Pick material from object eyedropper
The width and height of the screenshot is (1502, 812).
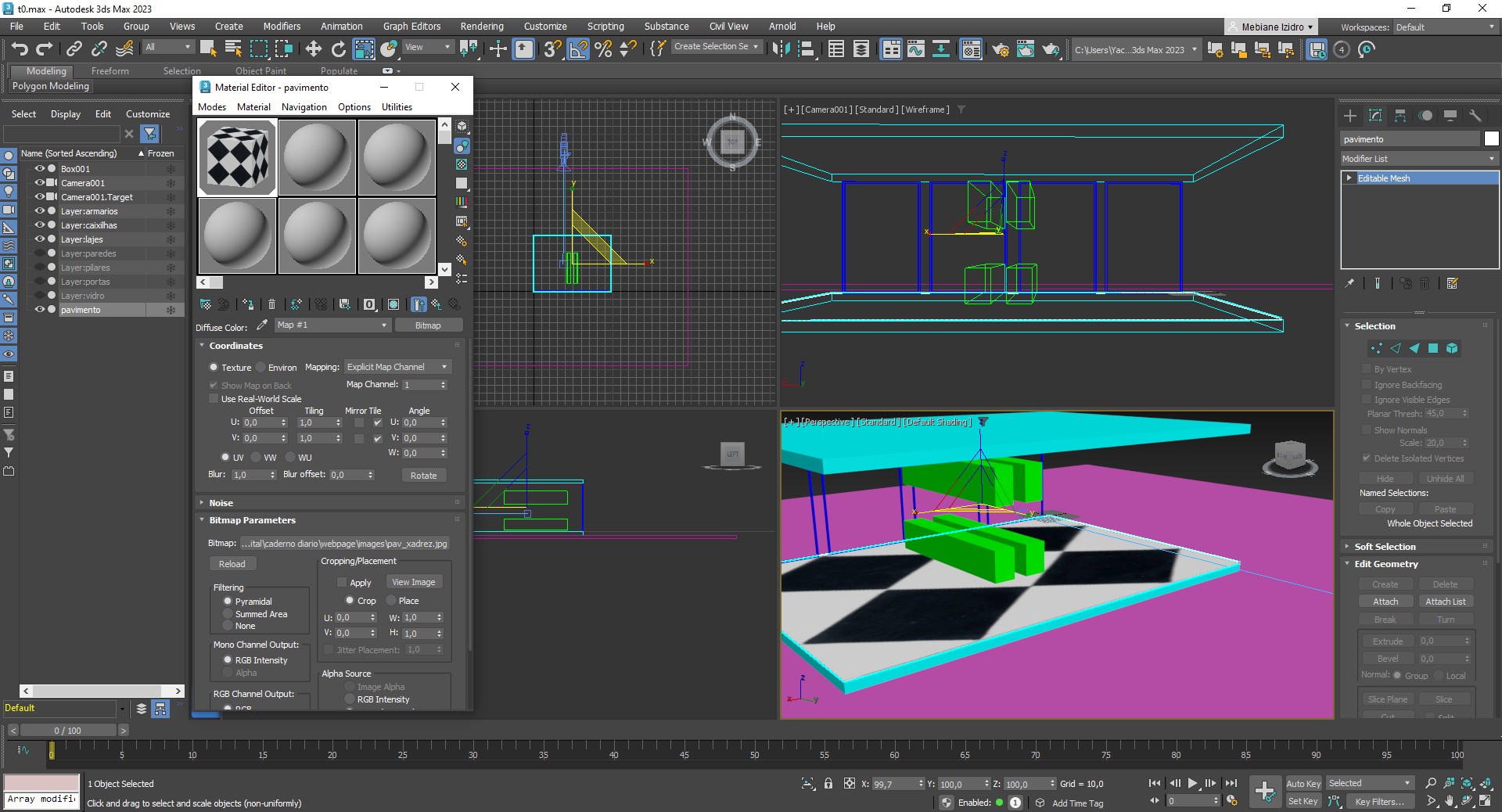coord(262,325)
